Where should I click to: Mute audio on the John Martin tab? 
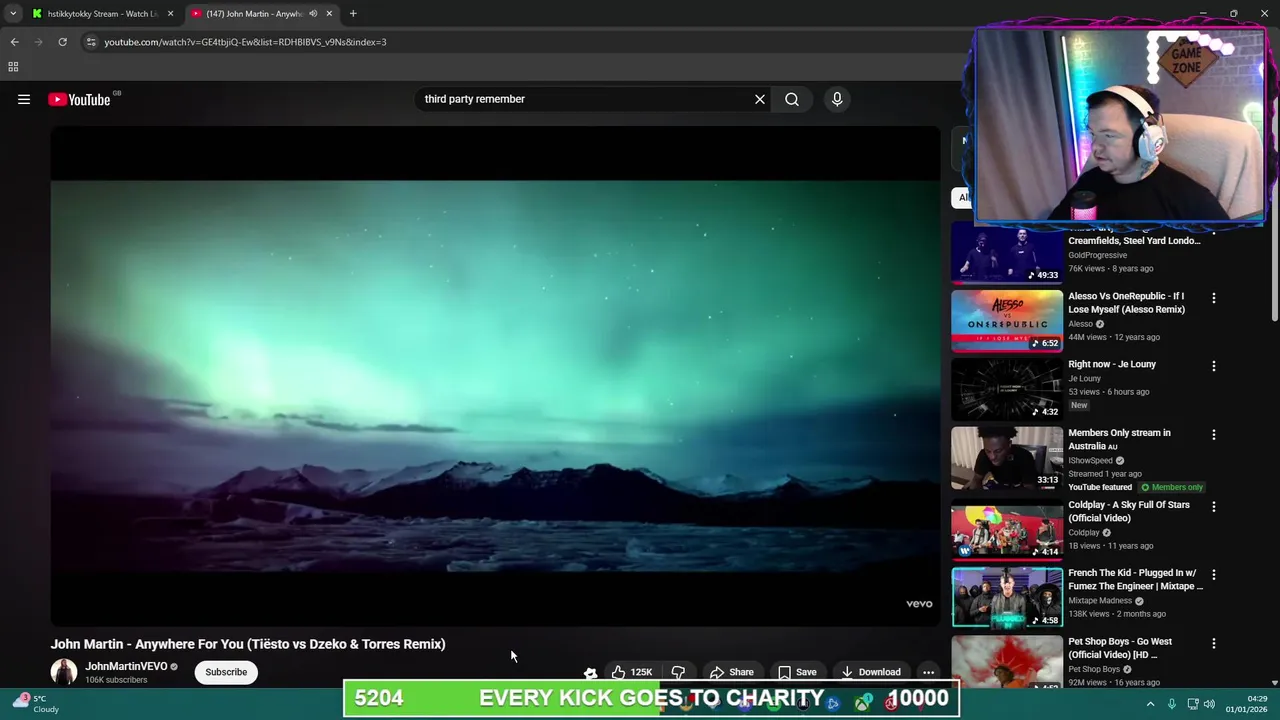tap(313, 14)
